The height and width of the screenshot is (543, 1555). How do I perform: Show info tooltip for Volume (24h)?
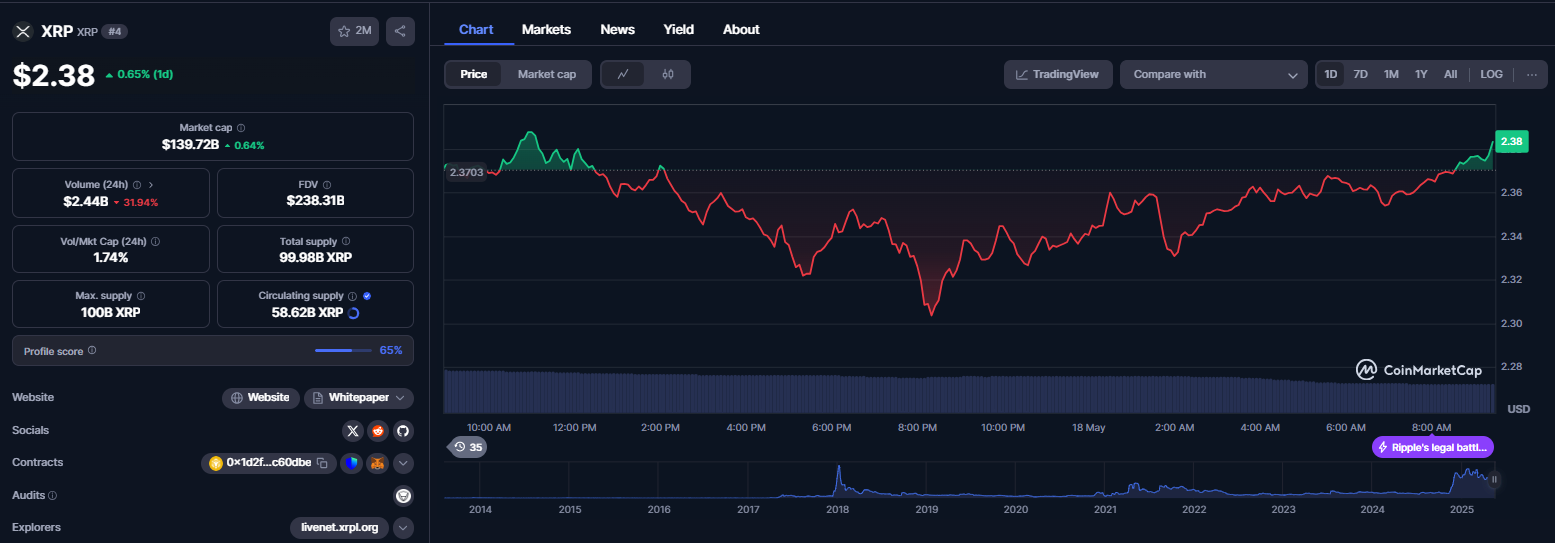137,185
